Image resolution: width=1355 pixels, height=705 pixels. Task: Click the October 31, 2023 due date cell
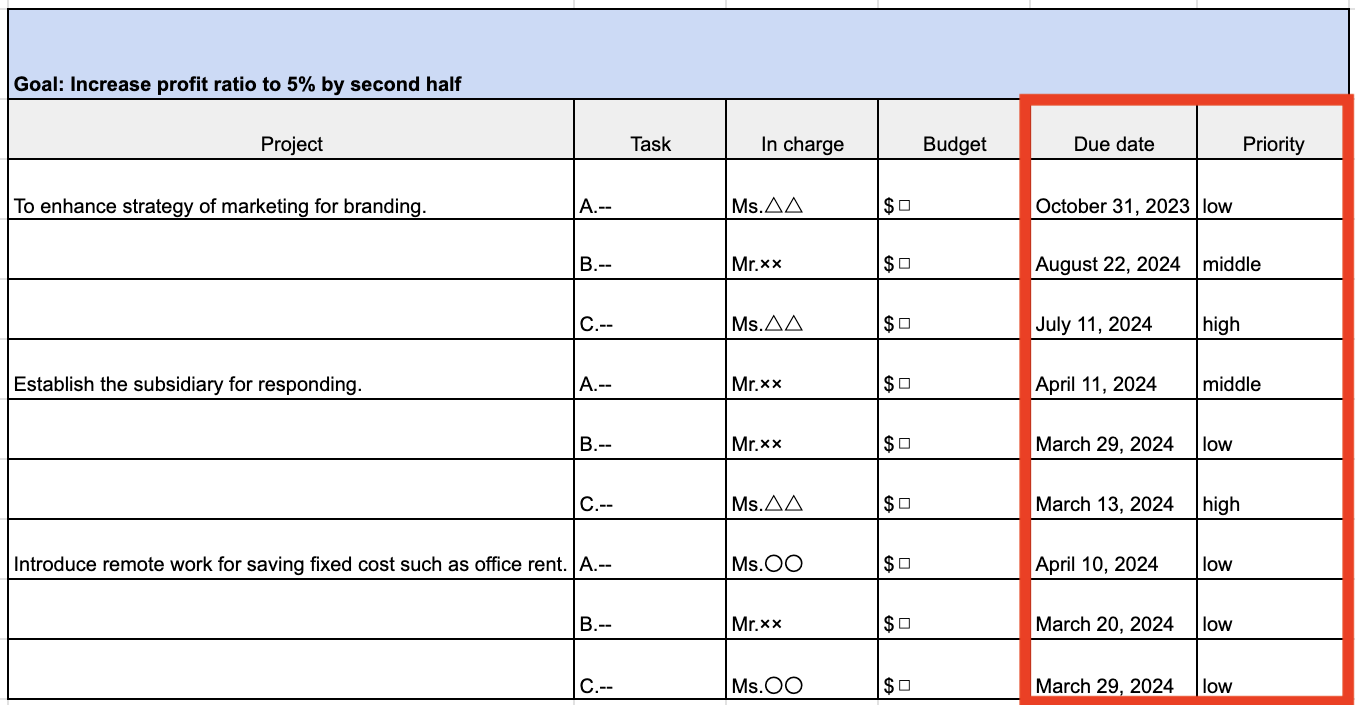point(1112,207)
